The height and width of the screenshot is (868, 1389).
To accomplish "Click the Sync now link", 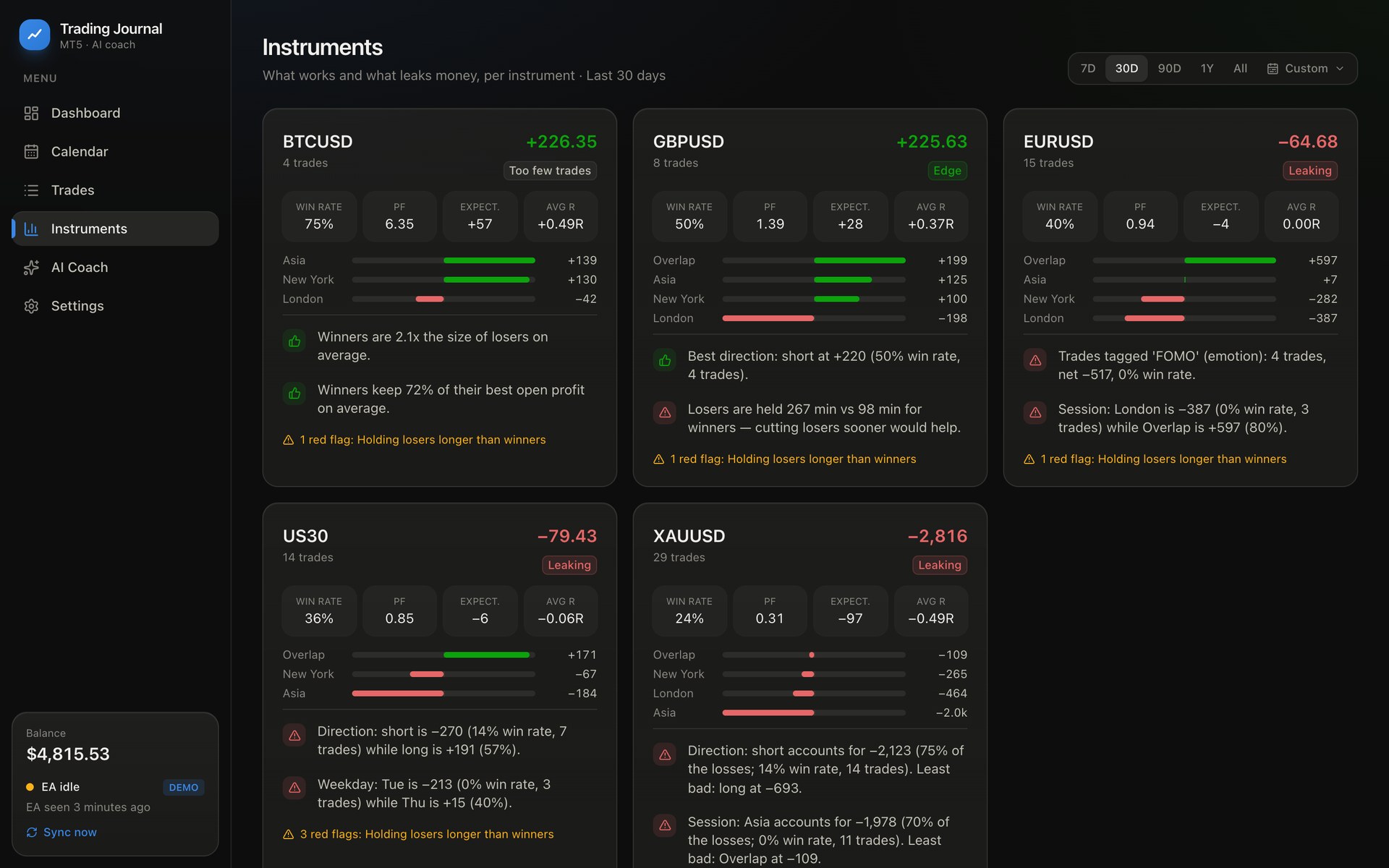I will pyautogui.click(x=61, y=833).
